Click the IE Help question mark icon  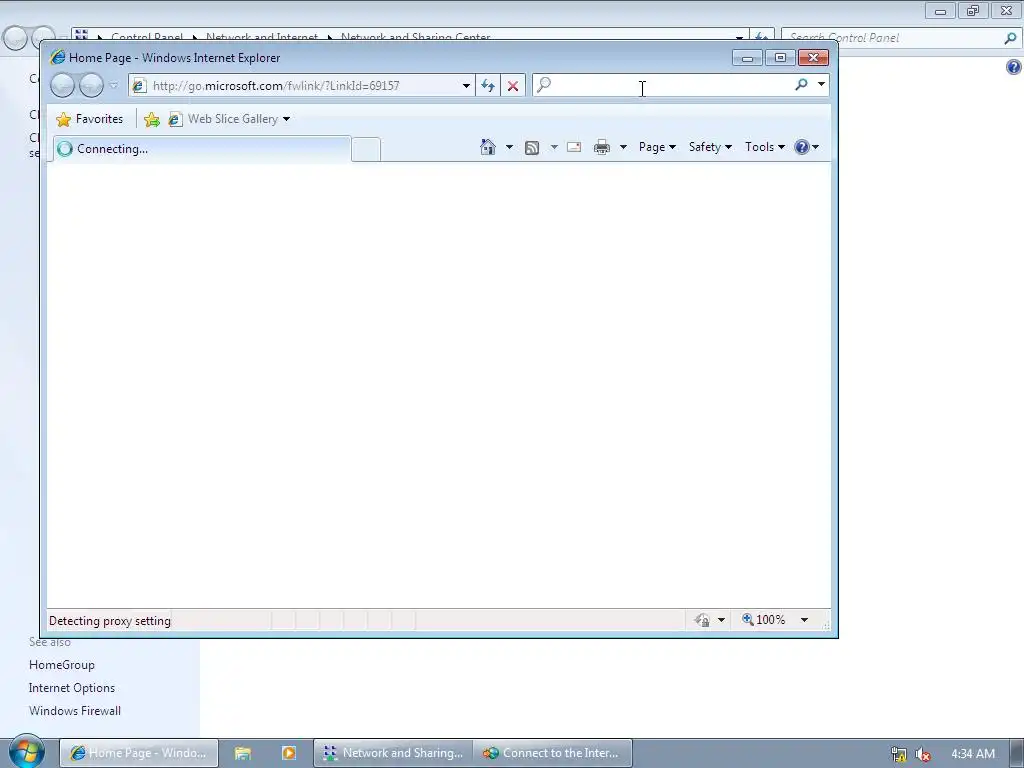pos(802,147)
